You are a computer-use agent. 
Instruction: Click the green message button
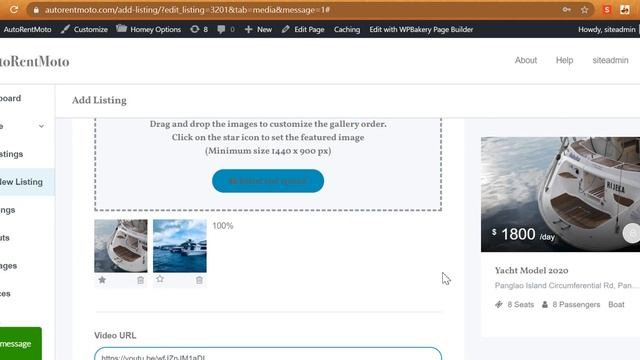pyautogui.click(x=21, y=344)
